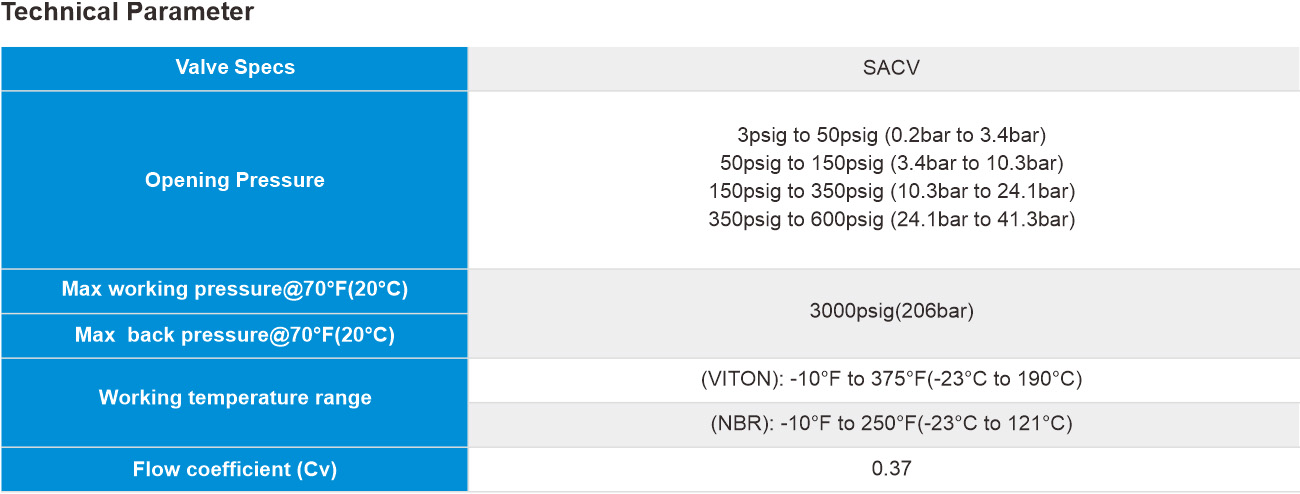The width and height of the screenshot is (1300, 494).
Task: Click the Max back pressure label cell
Action: pos(234,335)
